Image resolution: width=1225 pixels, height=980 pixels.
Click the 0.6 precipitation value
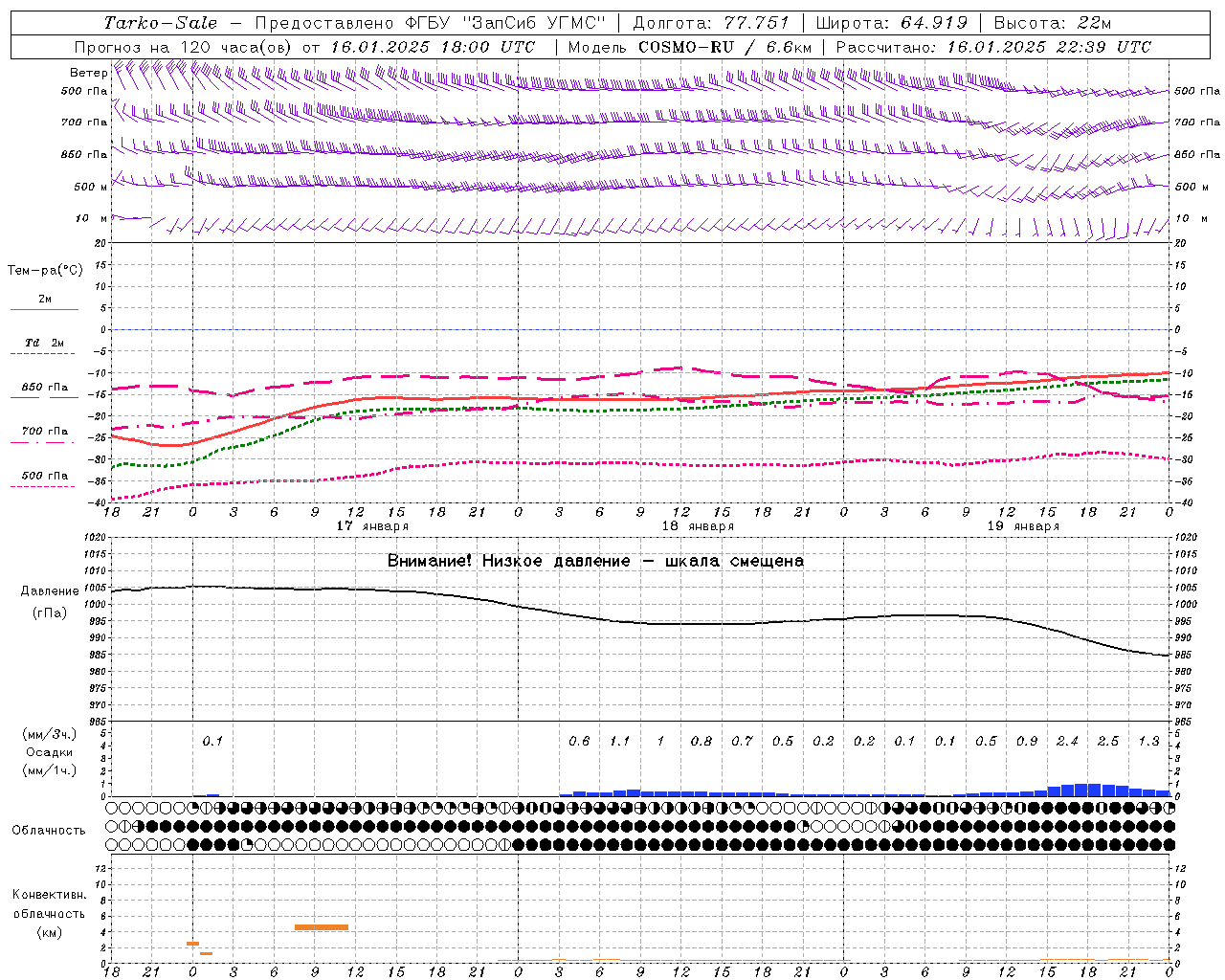point(579,742)
